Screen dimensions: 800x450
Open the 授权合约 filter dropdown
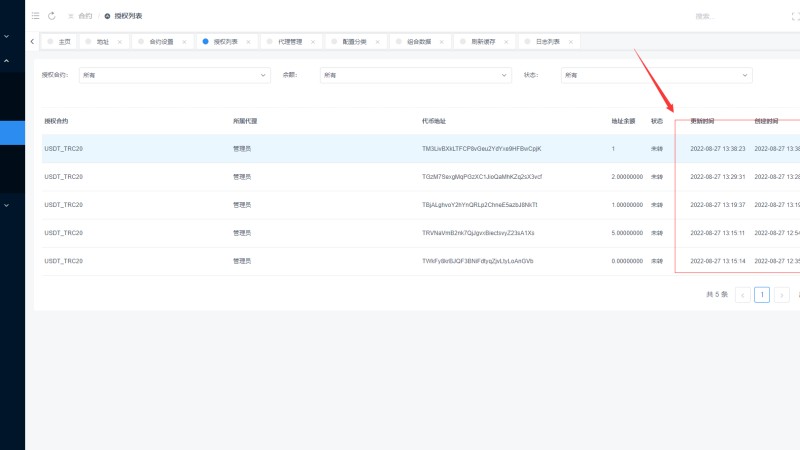174,75
